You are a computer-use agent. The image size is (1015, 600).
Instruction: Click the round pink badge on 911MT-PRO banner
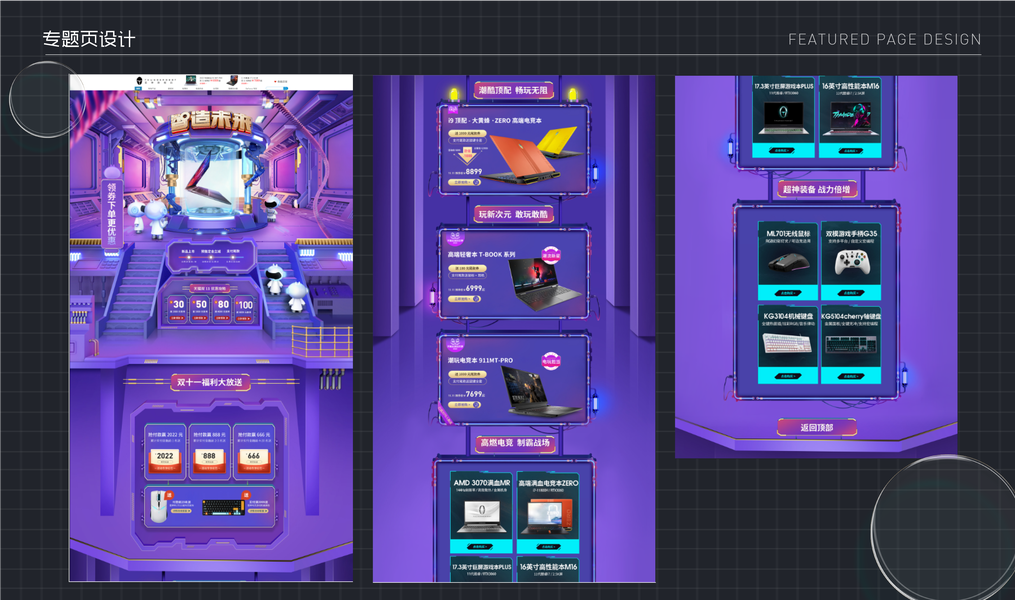(x=551, y=362)
